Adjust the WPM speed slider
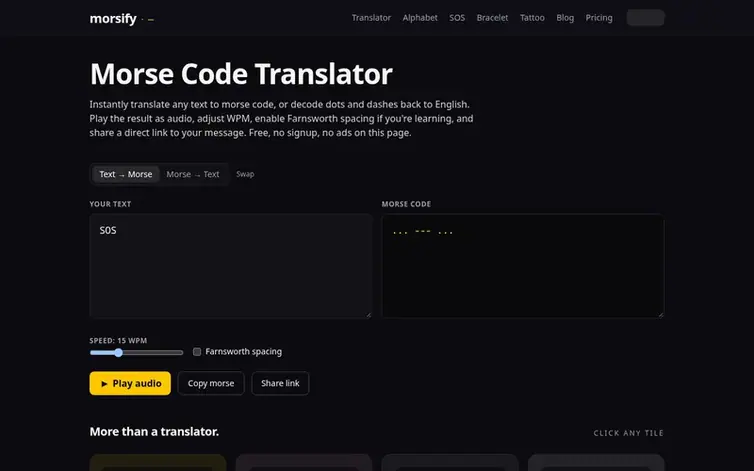Viewport: 754px width, 471px height. [x=136, y=353]
